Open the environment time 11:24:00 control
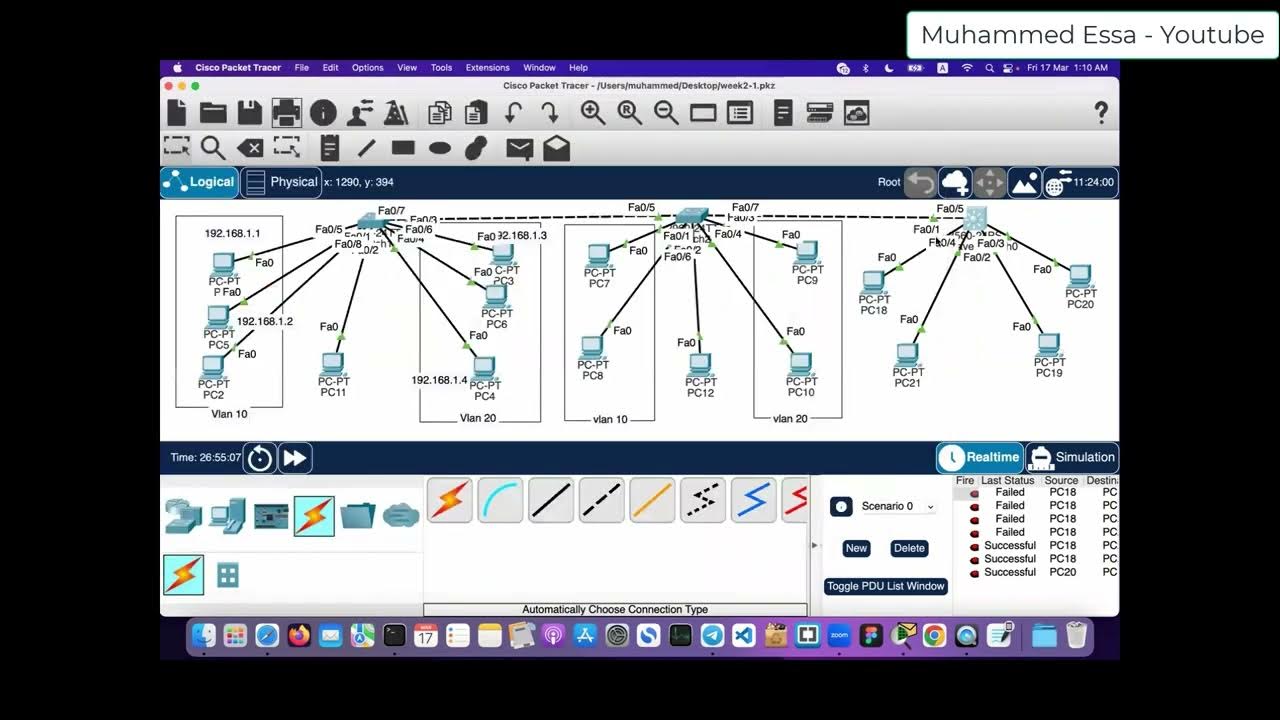This screenshot has height=720, width=1280. 1080,182
